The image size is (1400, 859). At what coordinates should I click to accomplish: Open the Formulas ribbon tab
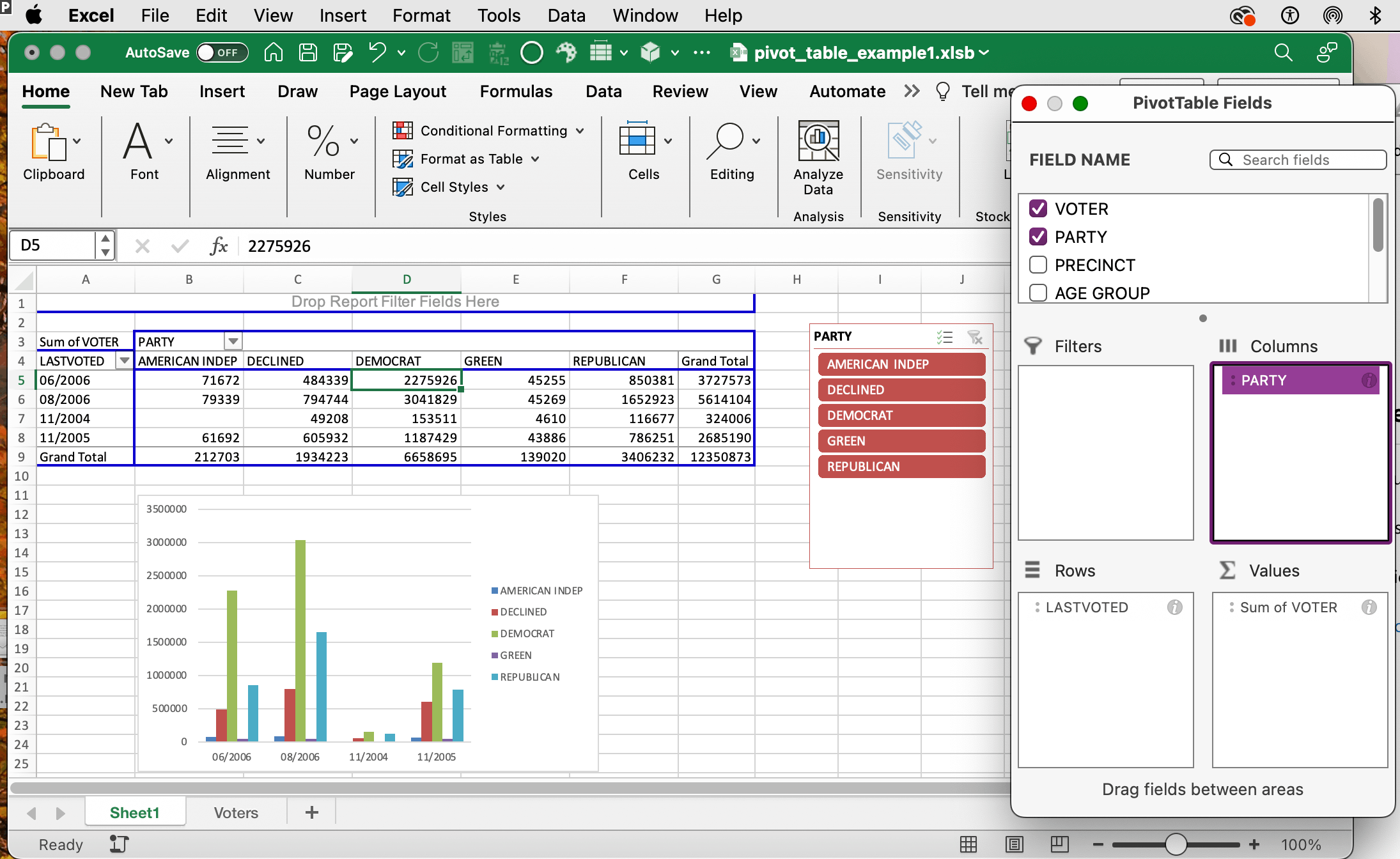pyautogui.click(x=516, y=91)
